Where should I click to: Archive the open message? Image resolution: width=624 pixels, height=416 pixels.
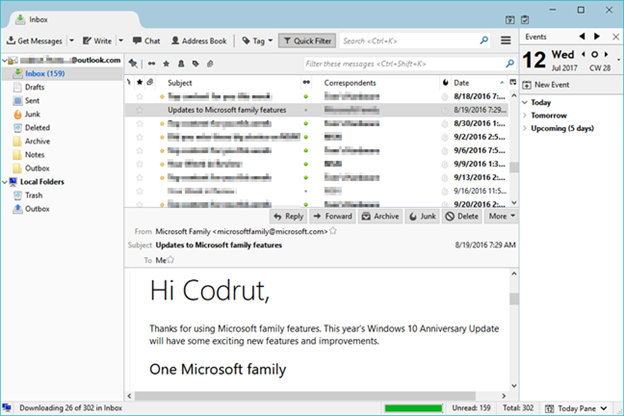(x=380, y=216)
